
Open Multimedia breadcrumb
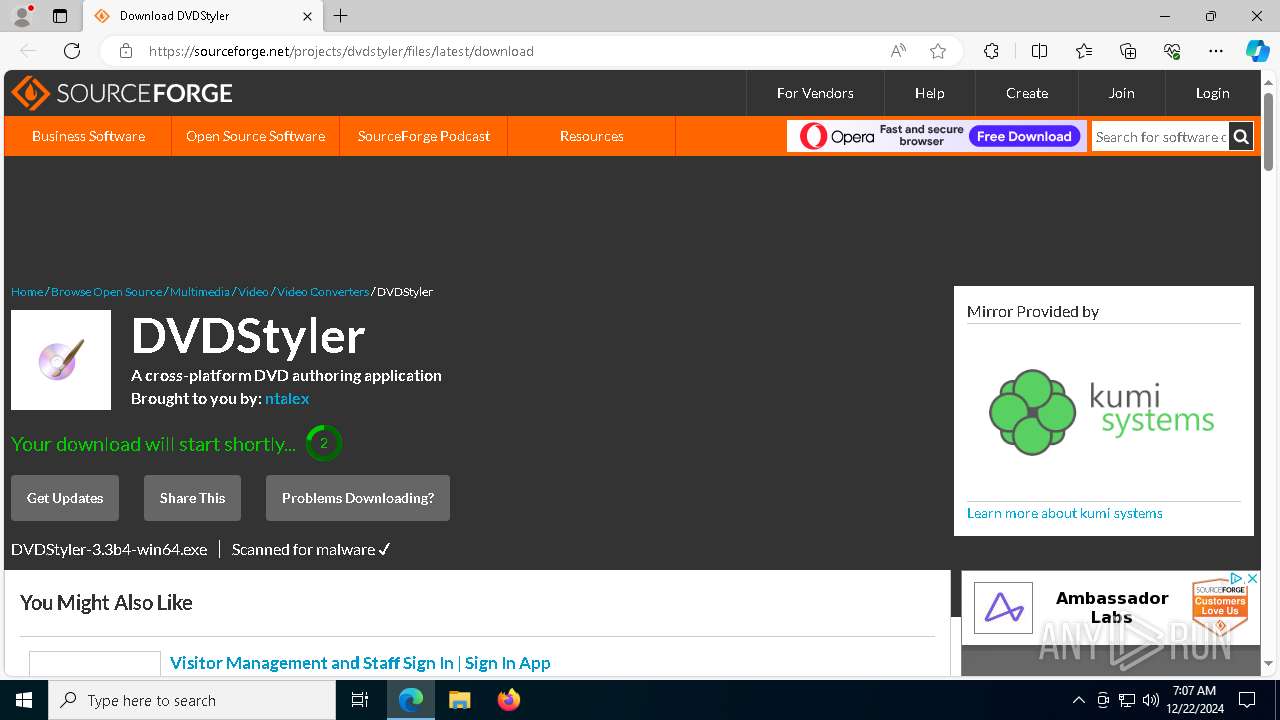pyautogui.click(x=200, y=292)
